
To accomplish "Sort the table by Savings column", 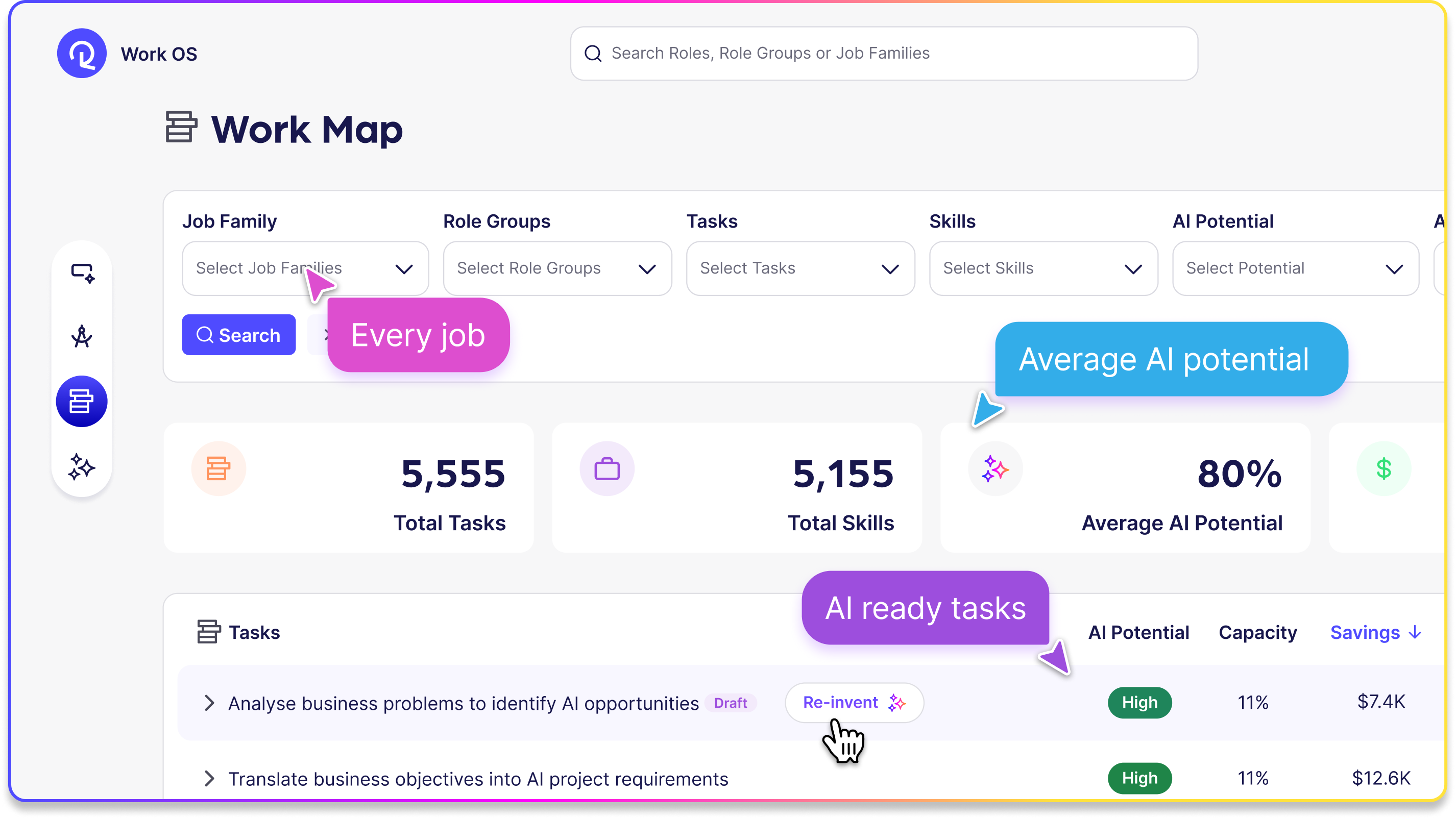I will tap(1375, 632).
